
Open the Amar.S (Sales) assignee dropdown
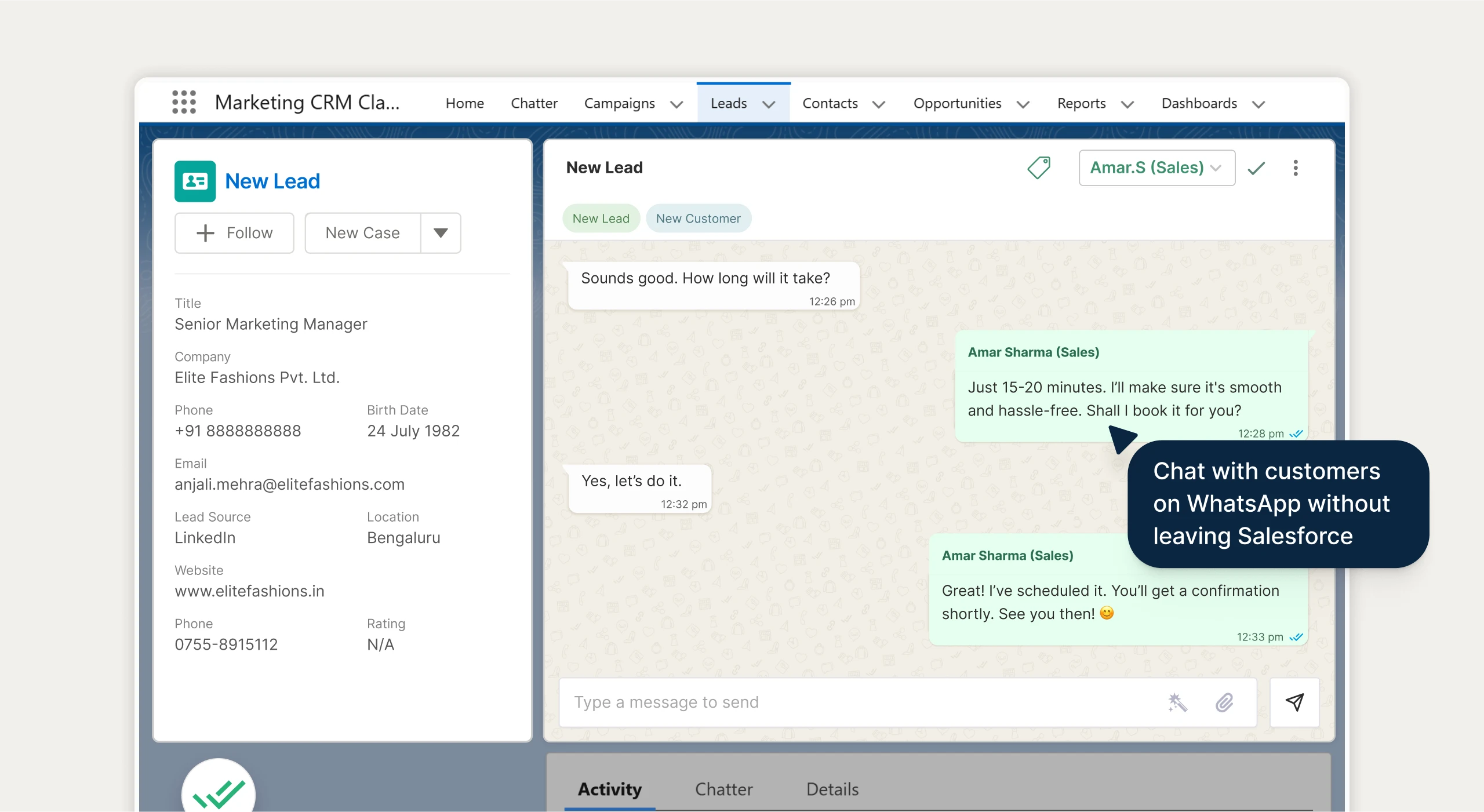click(x=1157, y=168)
